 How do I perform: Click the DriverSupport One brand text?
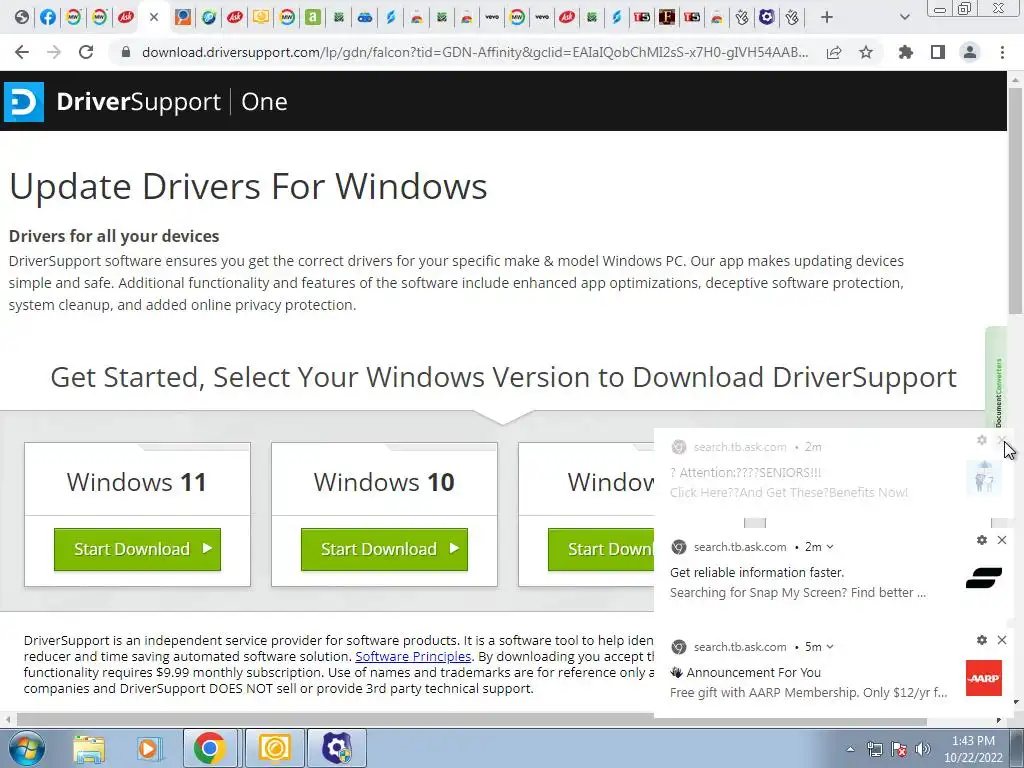click(172, 102)
